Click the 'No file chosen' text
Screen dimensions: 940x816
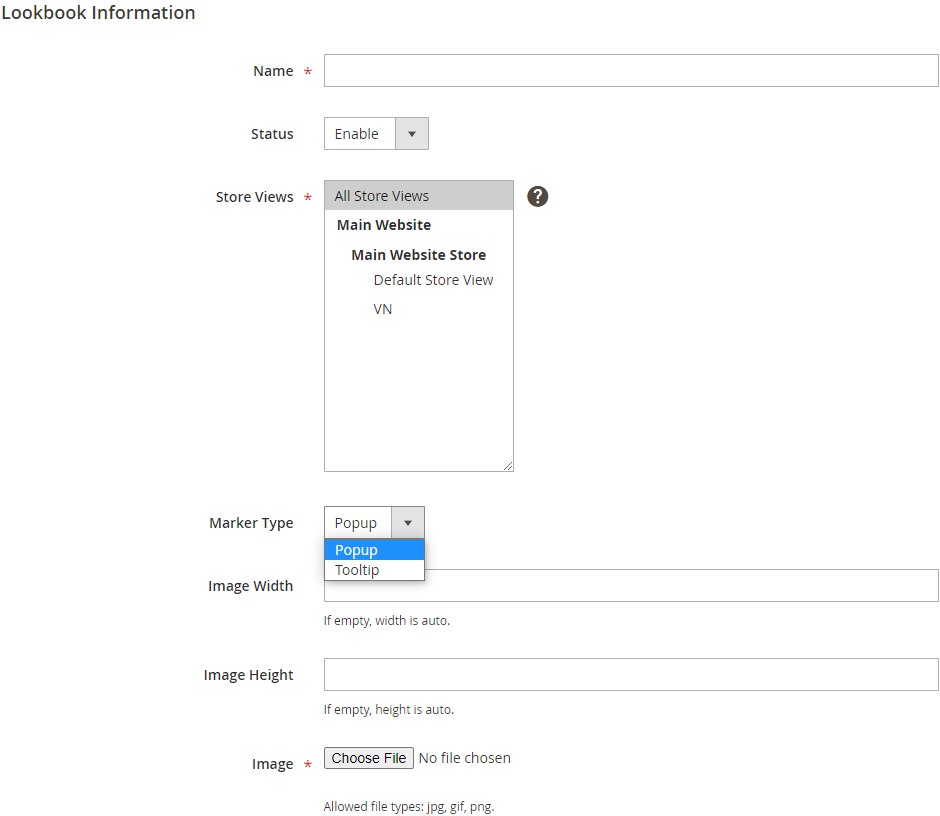[465, 758]
